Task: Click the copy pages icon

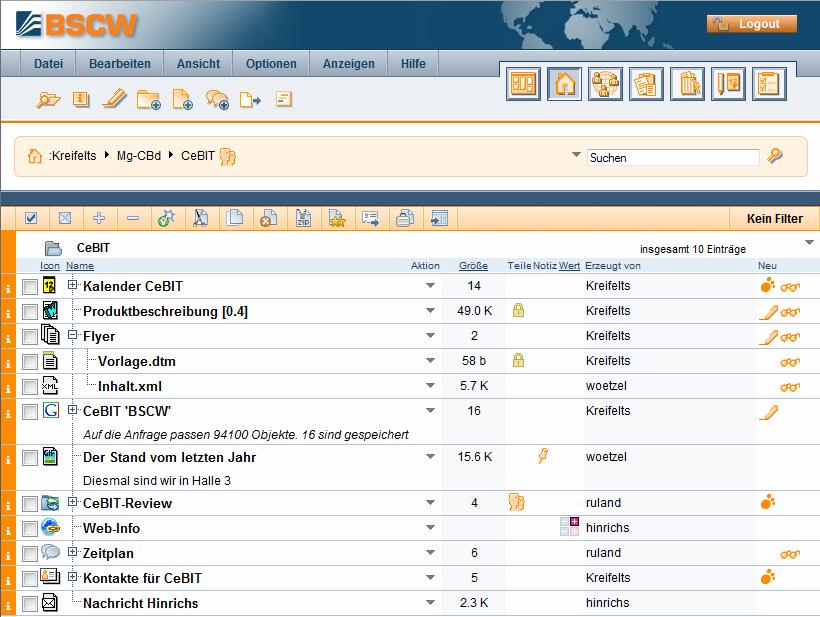Action: point(235,218)
